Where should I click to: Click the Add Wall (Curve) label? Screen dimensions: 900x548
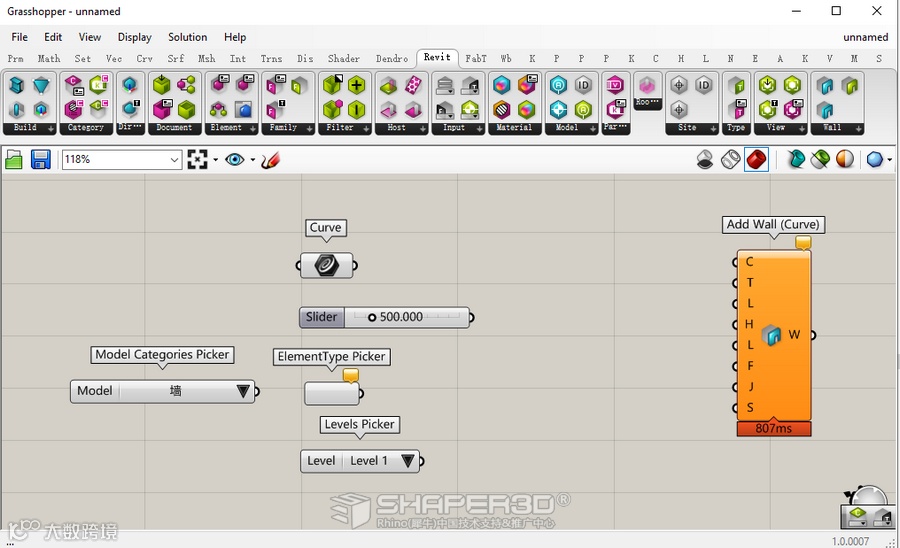point(773,224)
